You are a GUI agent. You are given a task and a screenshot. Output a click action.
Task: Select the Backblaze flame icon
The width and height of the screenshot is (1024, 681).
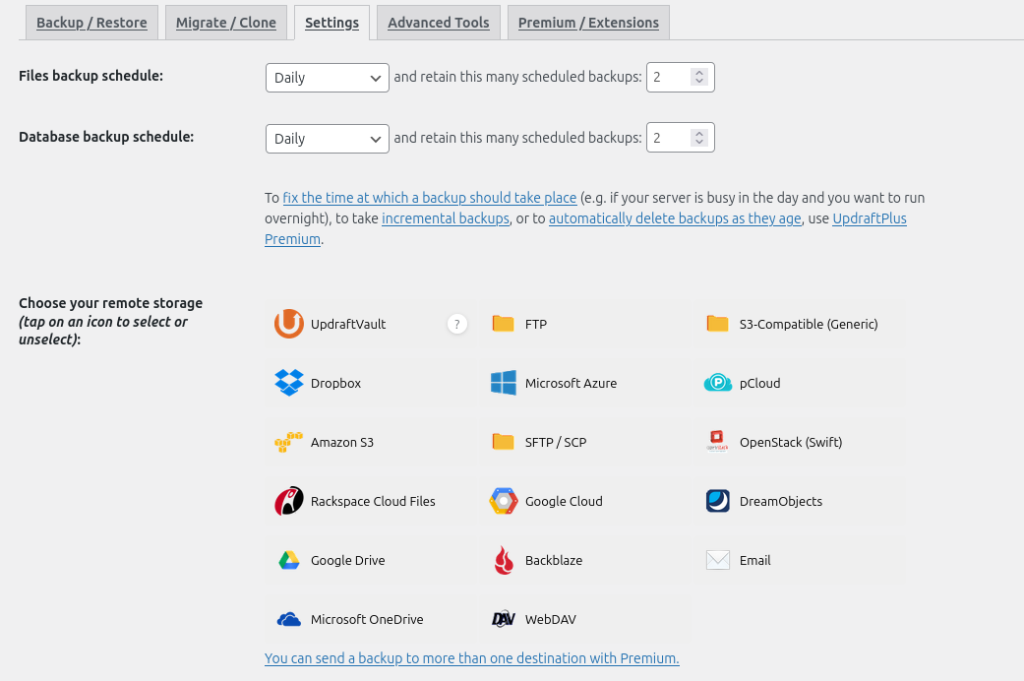(x=503, y=560)
